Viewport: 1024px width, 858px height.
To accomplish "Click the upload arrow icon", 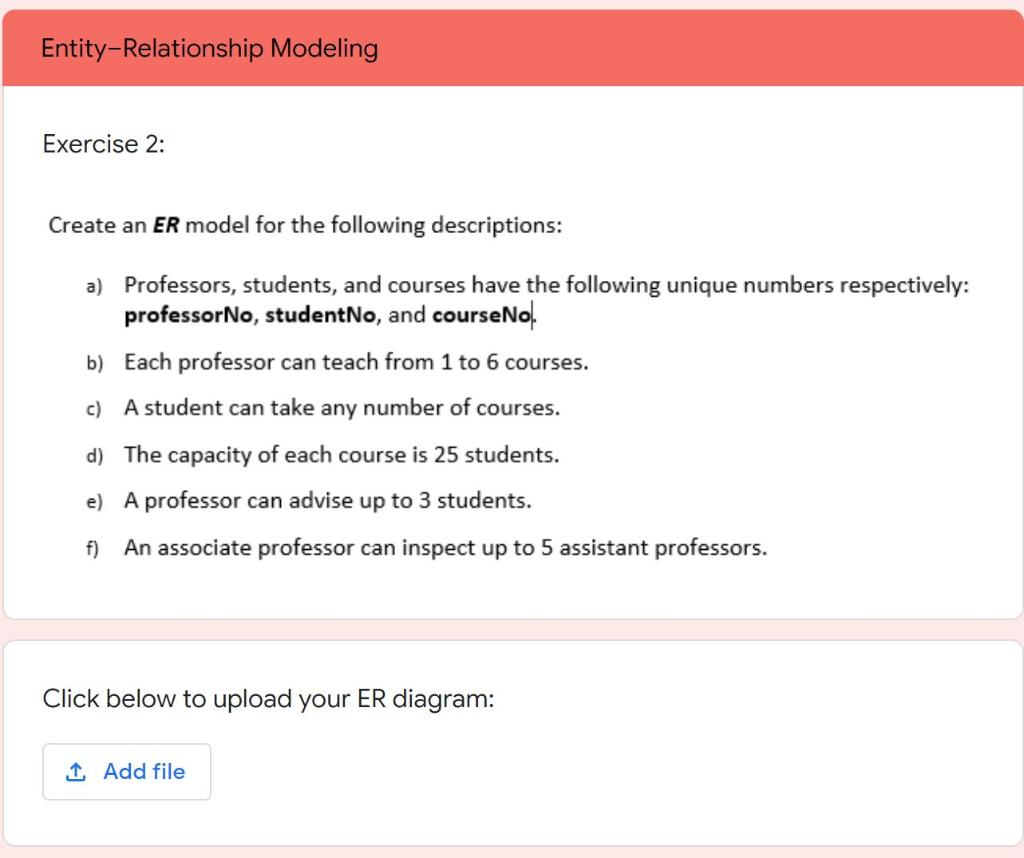I will pyautogui.click(x=75, y=772).
